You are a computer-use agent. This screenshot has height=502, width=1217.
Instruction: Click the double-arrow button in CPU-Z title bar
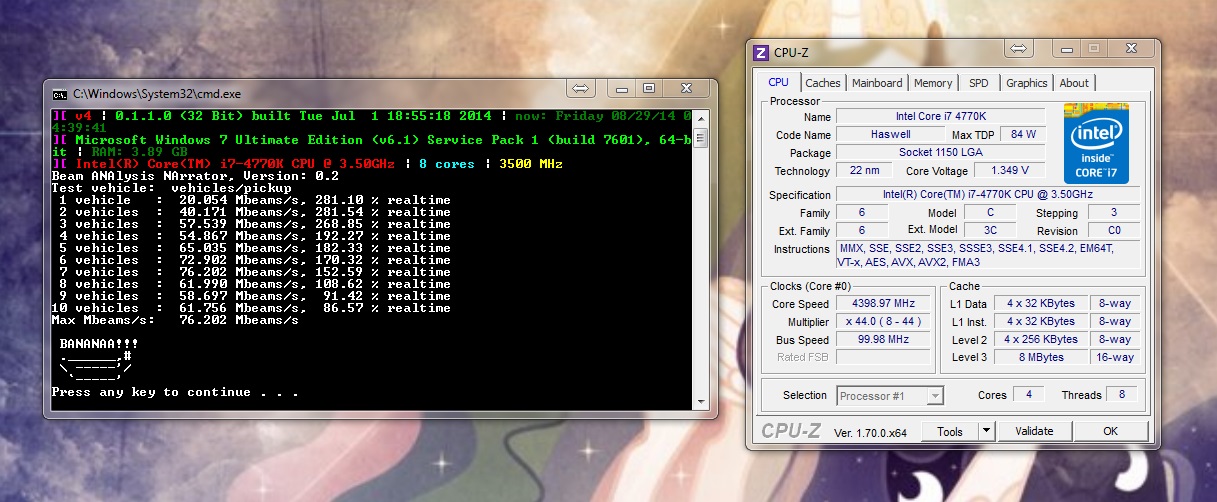click(x=1019, y=48)
